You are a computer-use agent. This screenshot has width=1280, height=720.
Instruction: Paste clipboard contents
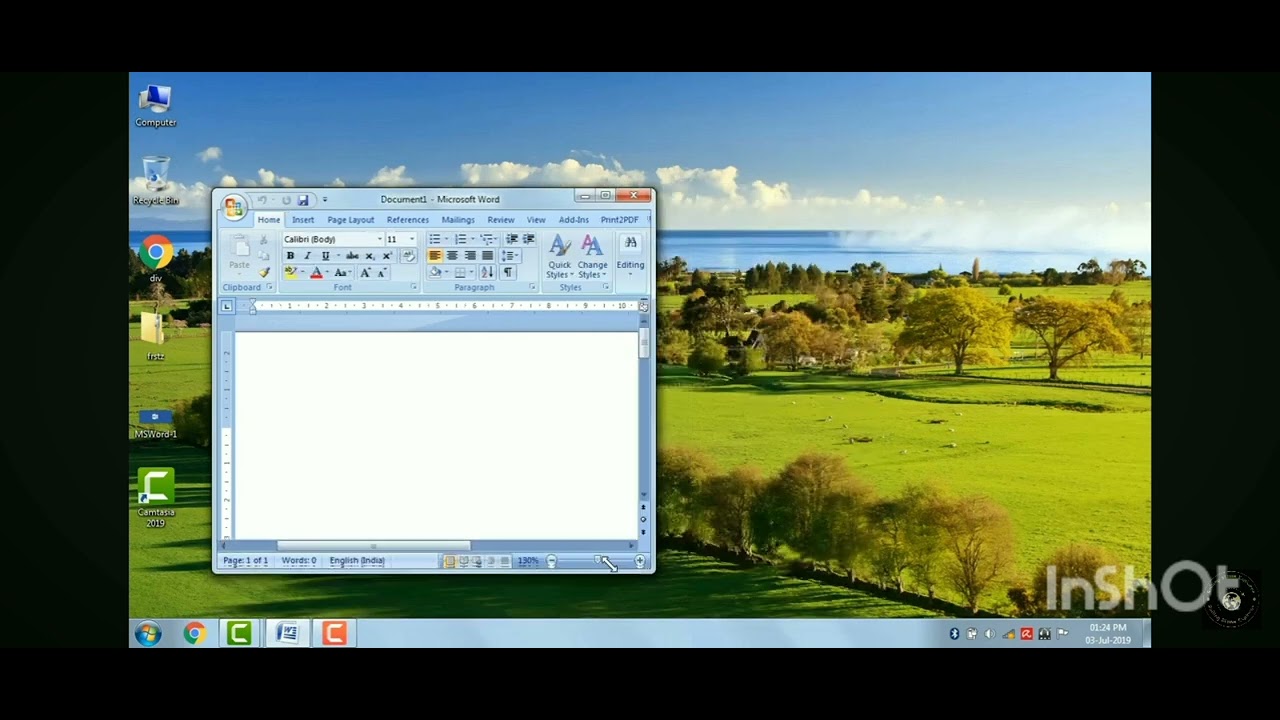pyautogui.click(x=239, y=254)
